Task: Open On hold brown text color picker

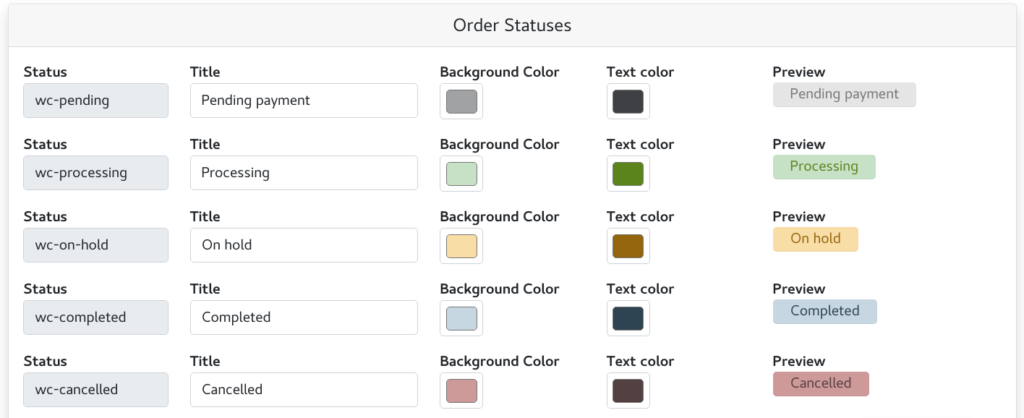Action: (x=628, y=246)
